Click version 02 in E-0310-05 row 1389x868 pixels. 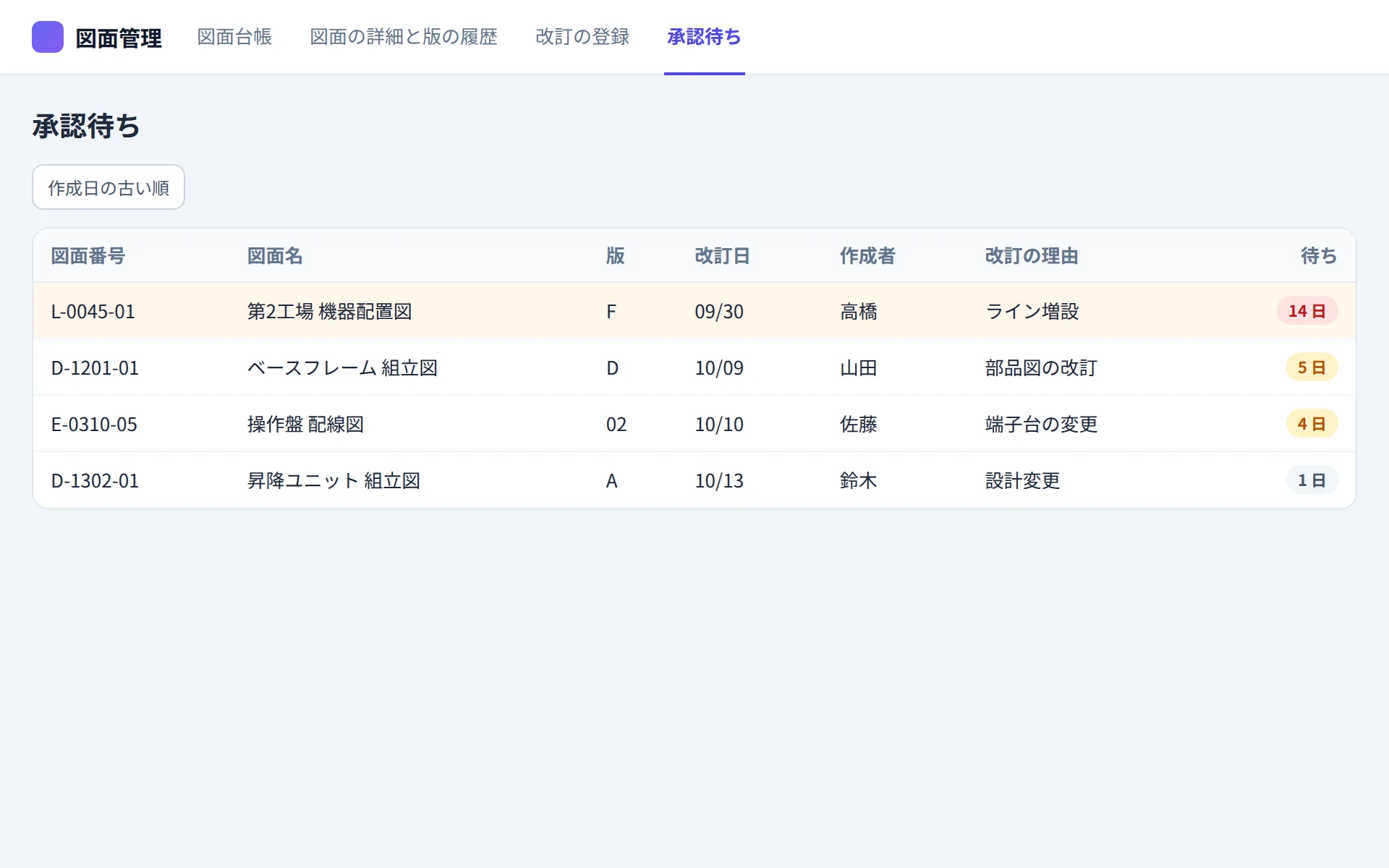pyautogui.click(x=616, y=424)
